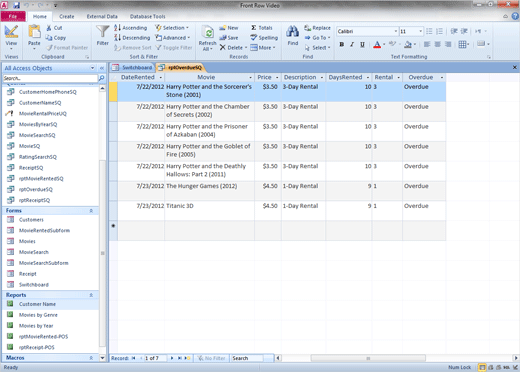Create a New record from the ribbon
This screenshot has width=520, height=372.
[229, 28]
